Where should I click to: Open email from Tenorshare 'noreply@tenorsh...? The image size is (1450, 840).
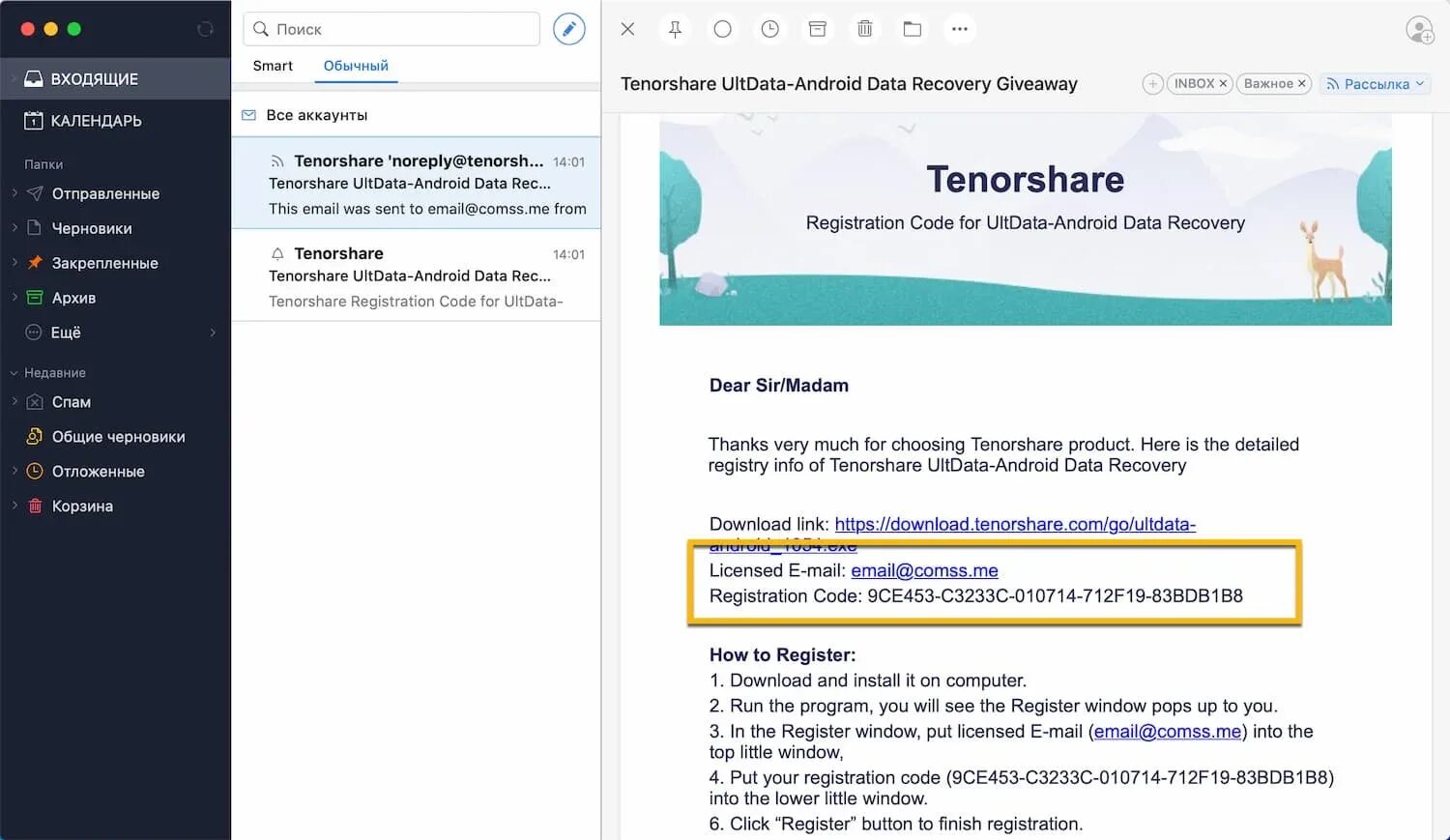[x=416, y=184]
